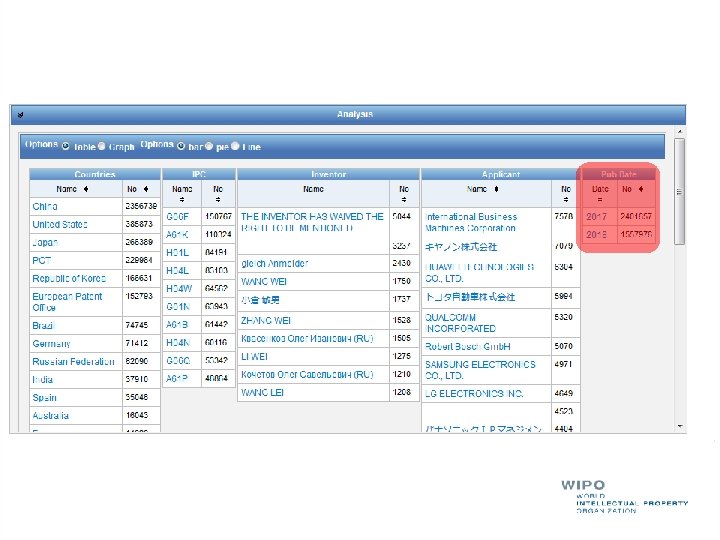This screenshot has height=540, width=720.
Task: Click the vertical scrollbar thumb
Action: pos(680,191)
